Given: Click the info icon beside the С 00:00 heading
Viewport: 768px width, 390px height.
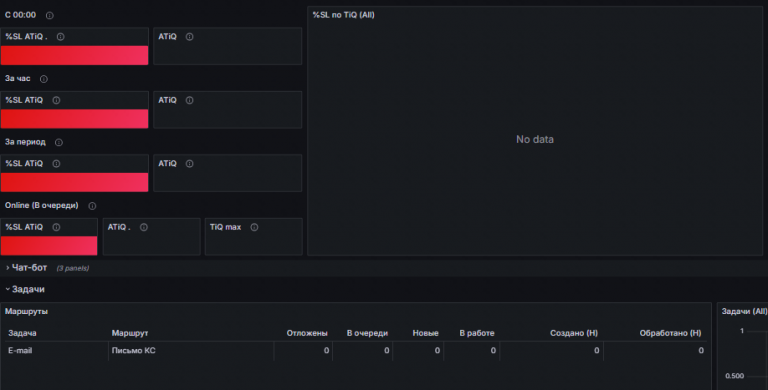Looking at the screenshot, I should (x=49, y=16).
